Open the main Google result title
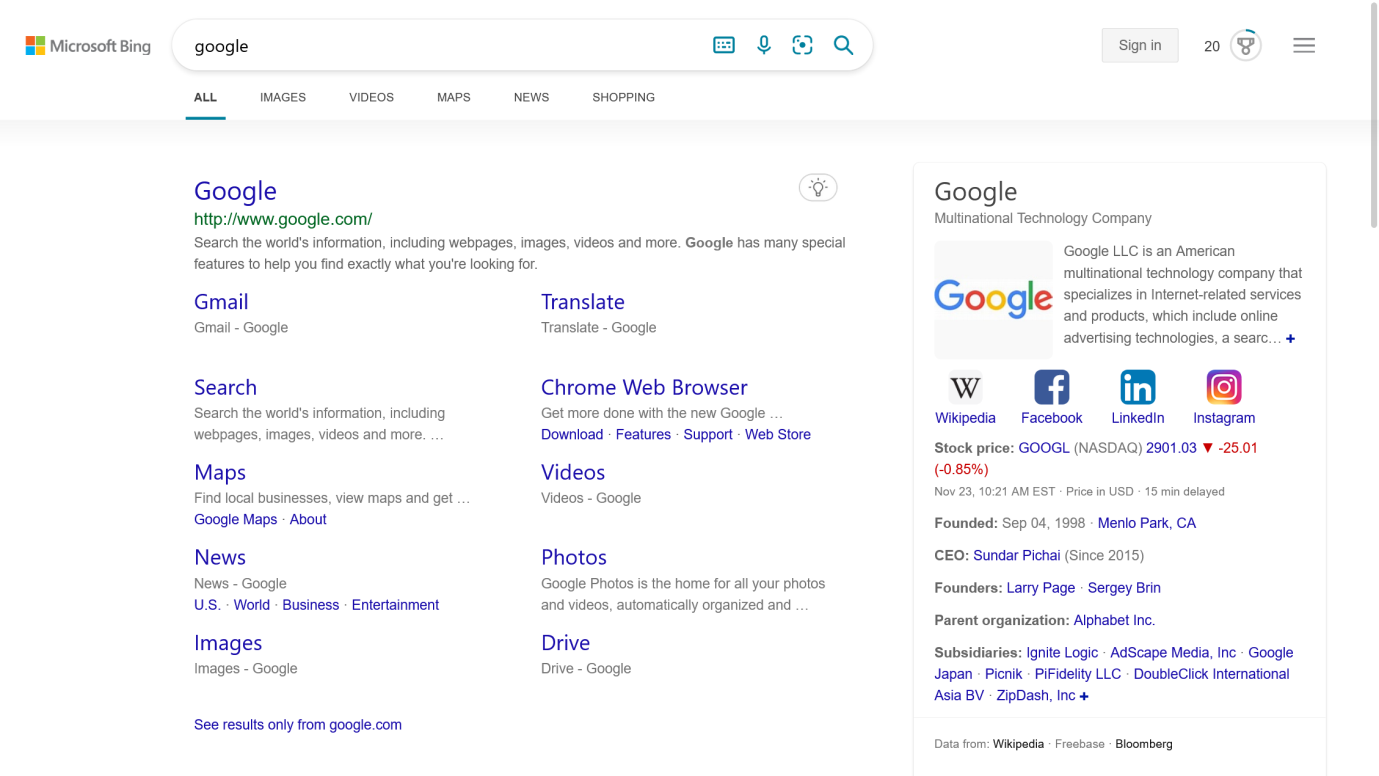The height and width of the screenshot is (776, 1379). 235,190
